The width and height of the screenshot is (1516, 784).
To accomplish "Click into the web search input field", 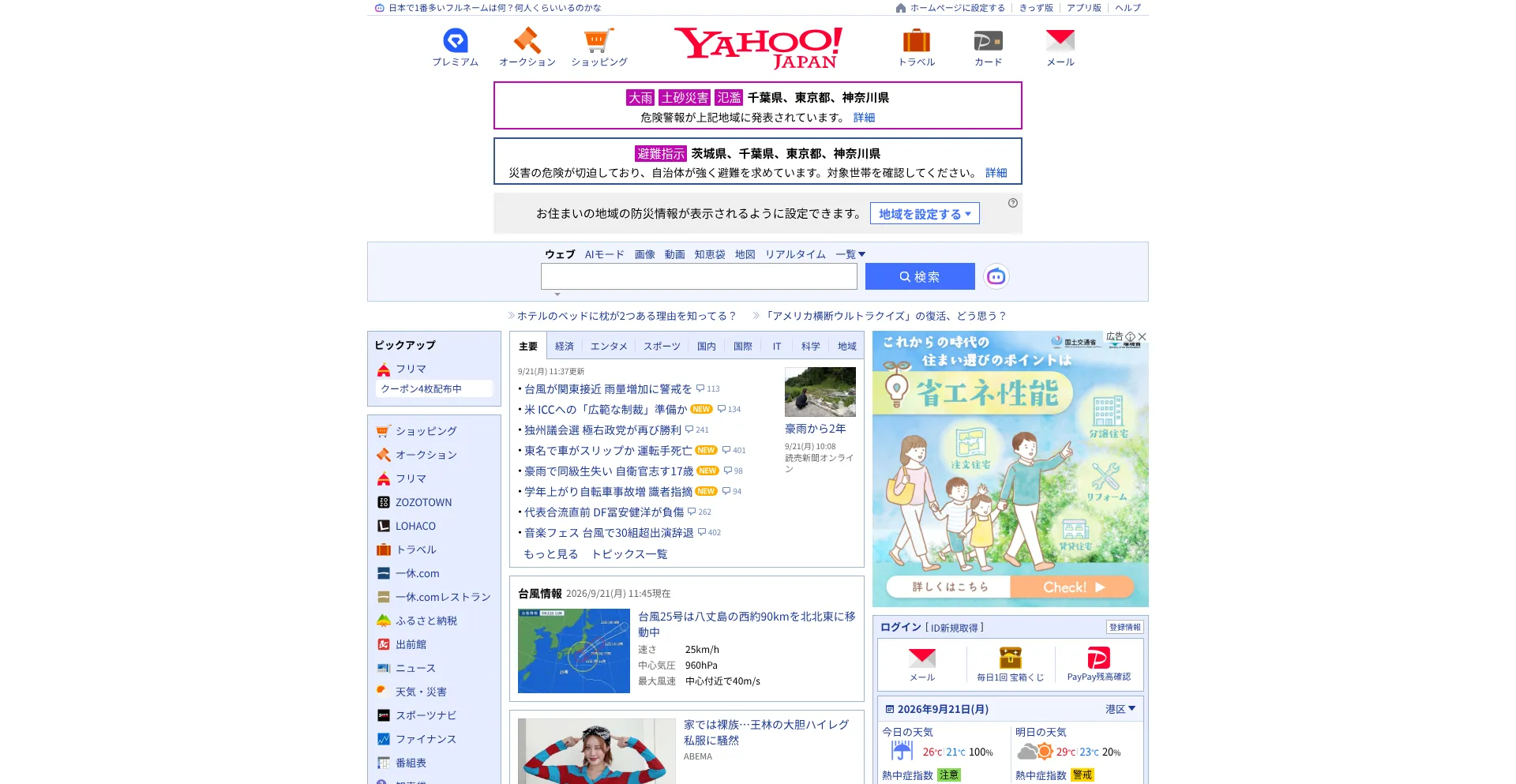I will point(699,276).
